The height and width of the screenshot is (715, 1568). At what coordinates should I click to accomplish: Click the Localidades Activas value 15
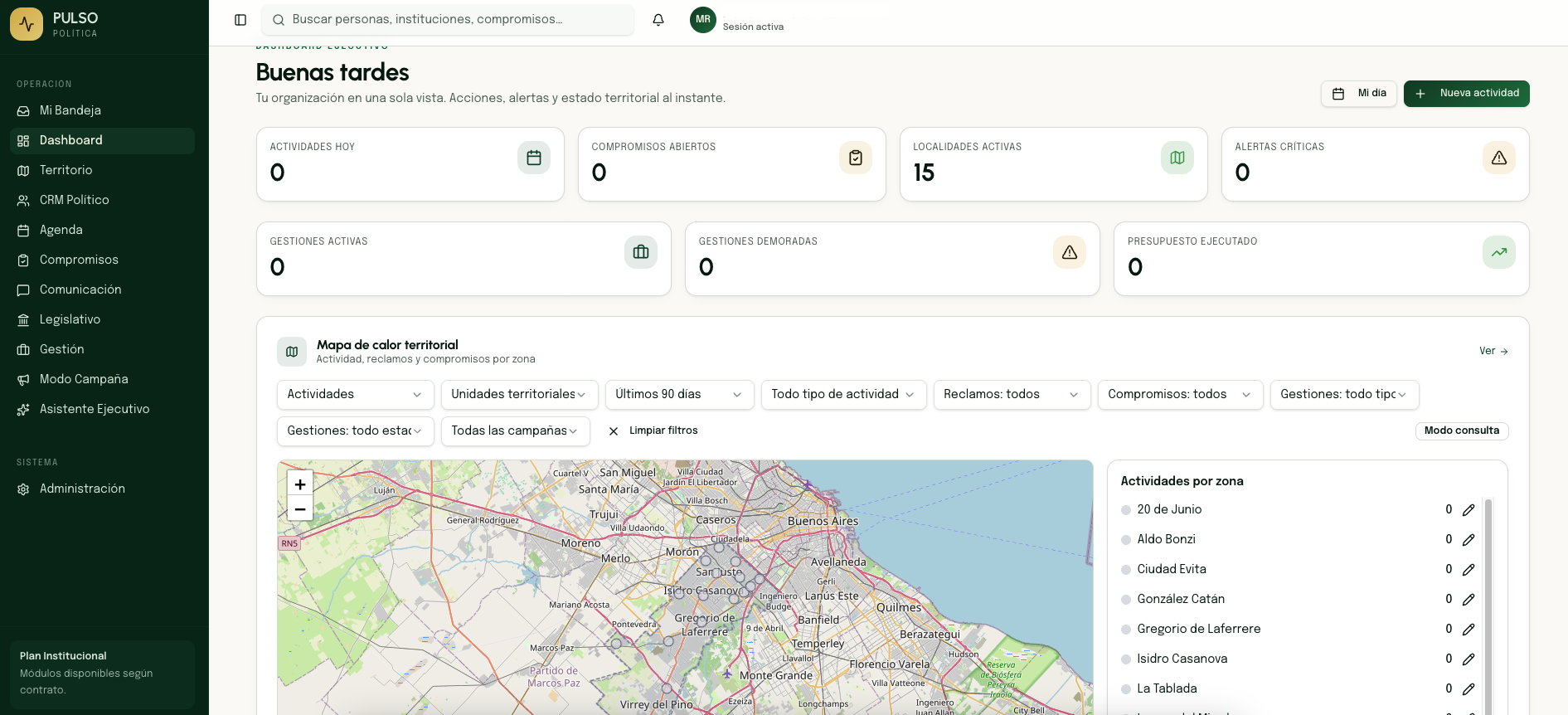click(x=924, y=173)
